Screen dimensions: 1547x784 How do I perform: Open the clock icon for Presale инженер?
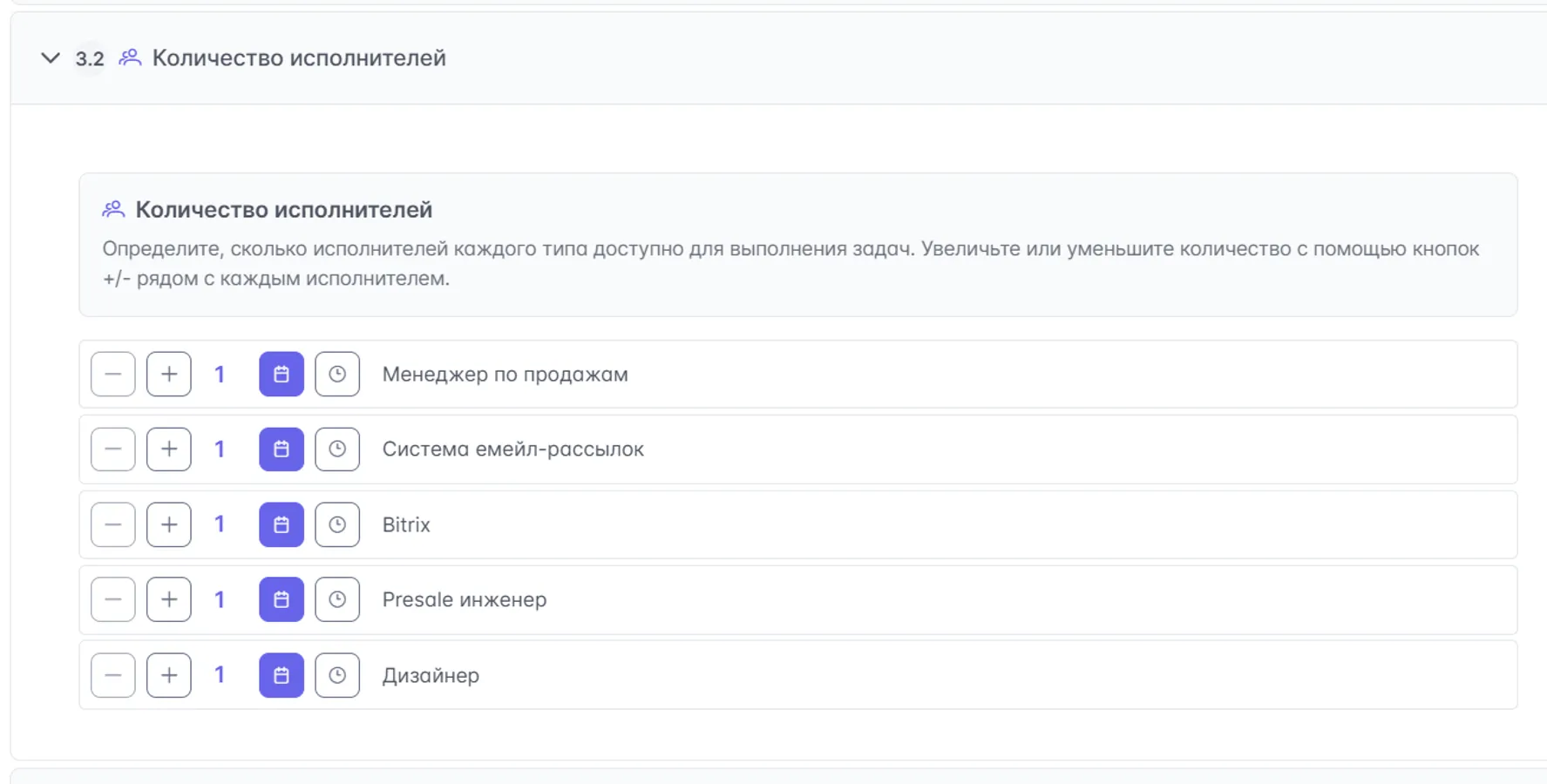[x=337, y=599]
